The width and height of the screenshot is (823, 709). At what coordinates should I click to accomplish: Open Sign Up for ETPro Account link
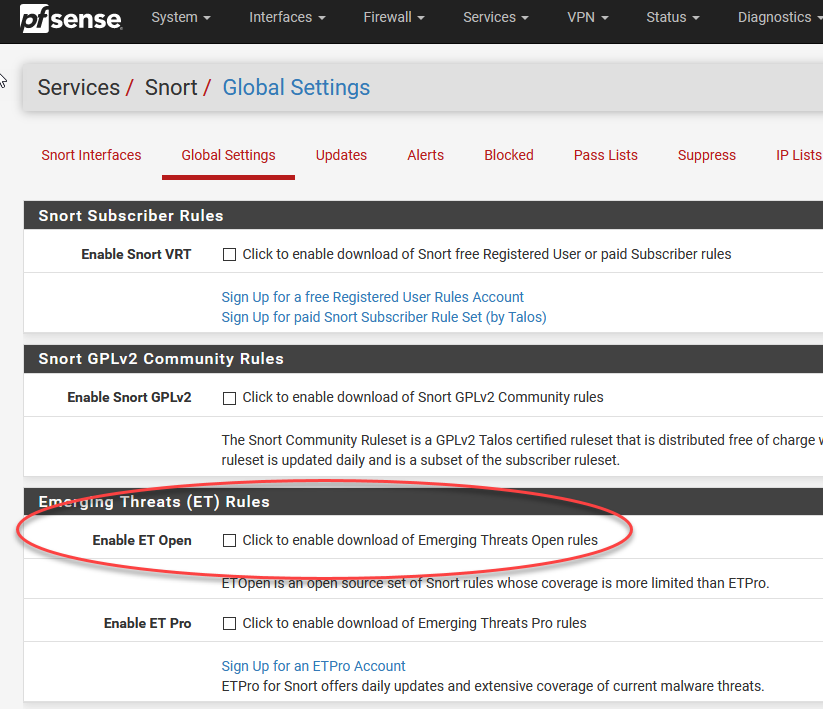coord(313,666)
